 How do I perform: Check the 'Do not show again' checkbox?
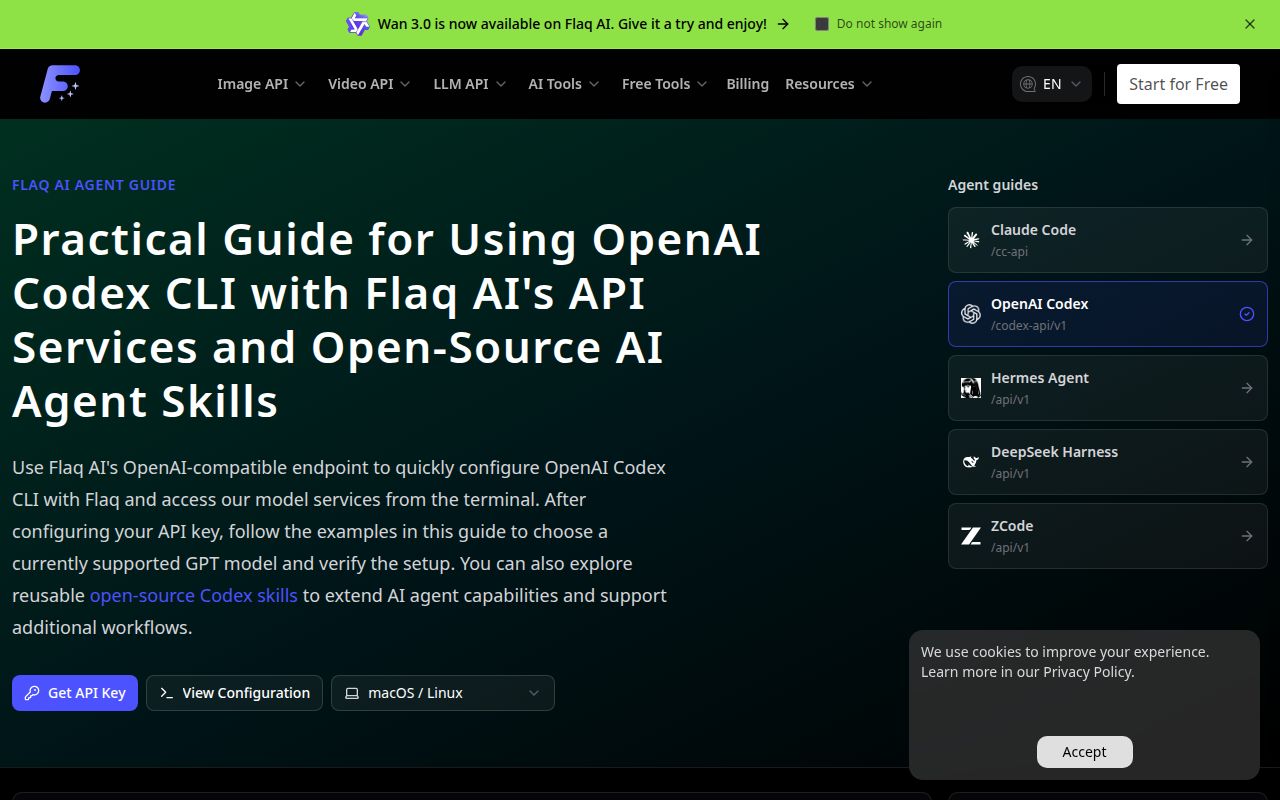tap(822, 24)
